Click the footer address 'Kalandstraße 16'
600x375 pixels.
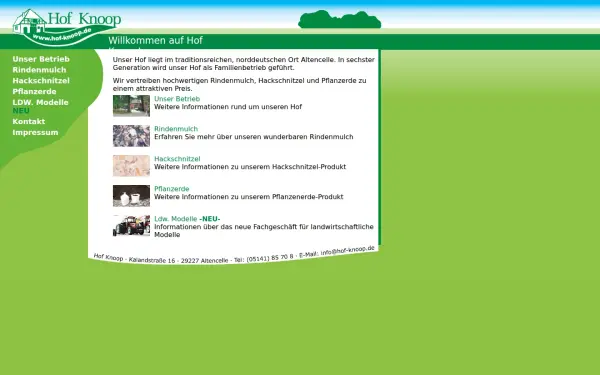click(x=152, y=260)
